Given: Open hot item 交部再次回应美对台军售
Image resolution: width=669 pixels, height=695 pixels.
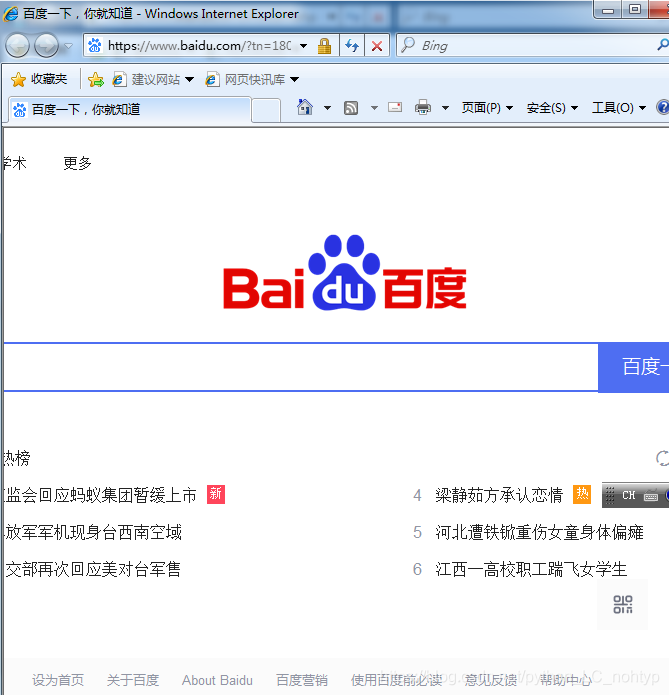Looking at the screenshot, I should coord(93,569).
